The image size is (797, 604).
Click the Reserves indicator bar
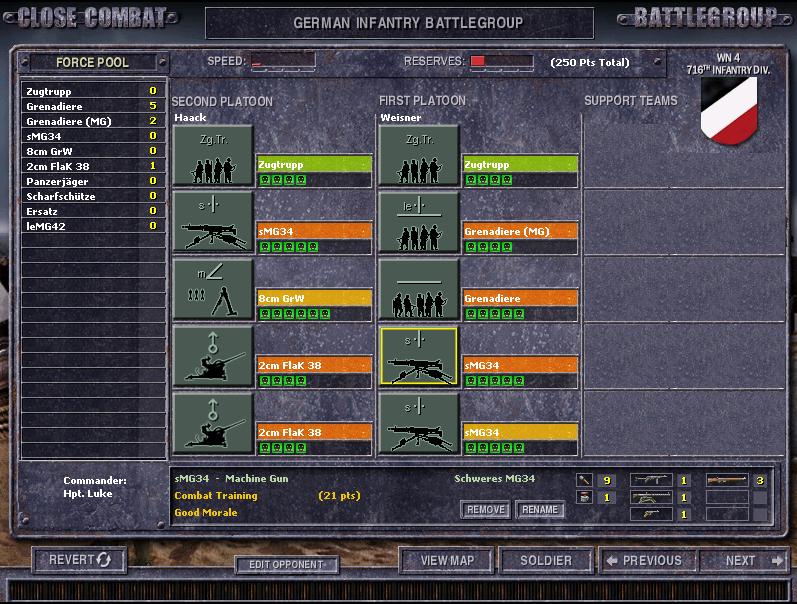pos(502,61)
